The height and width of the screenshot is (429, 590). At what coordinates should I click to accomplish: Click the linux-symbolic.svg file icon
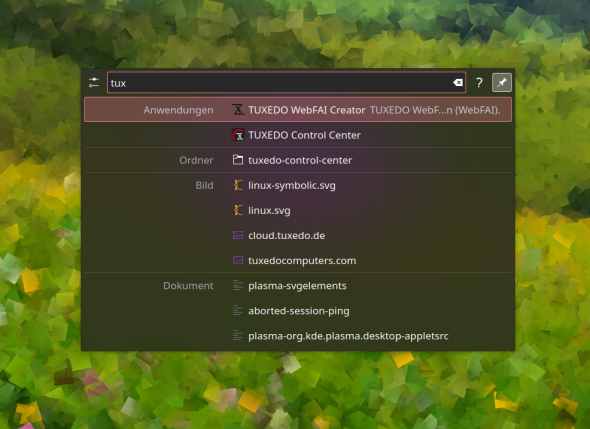click(x=238, y=185)
